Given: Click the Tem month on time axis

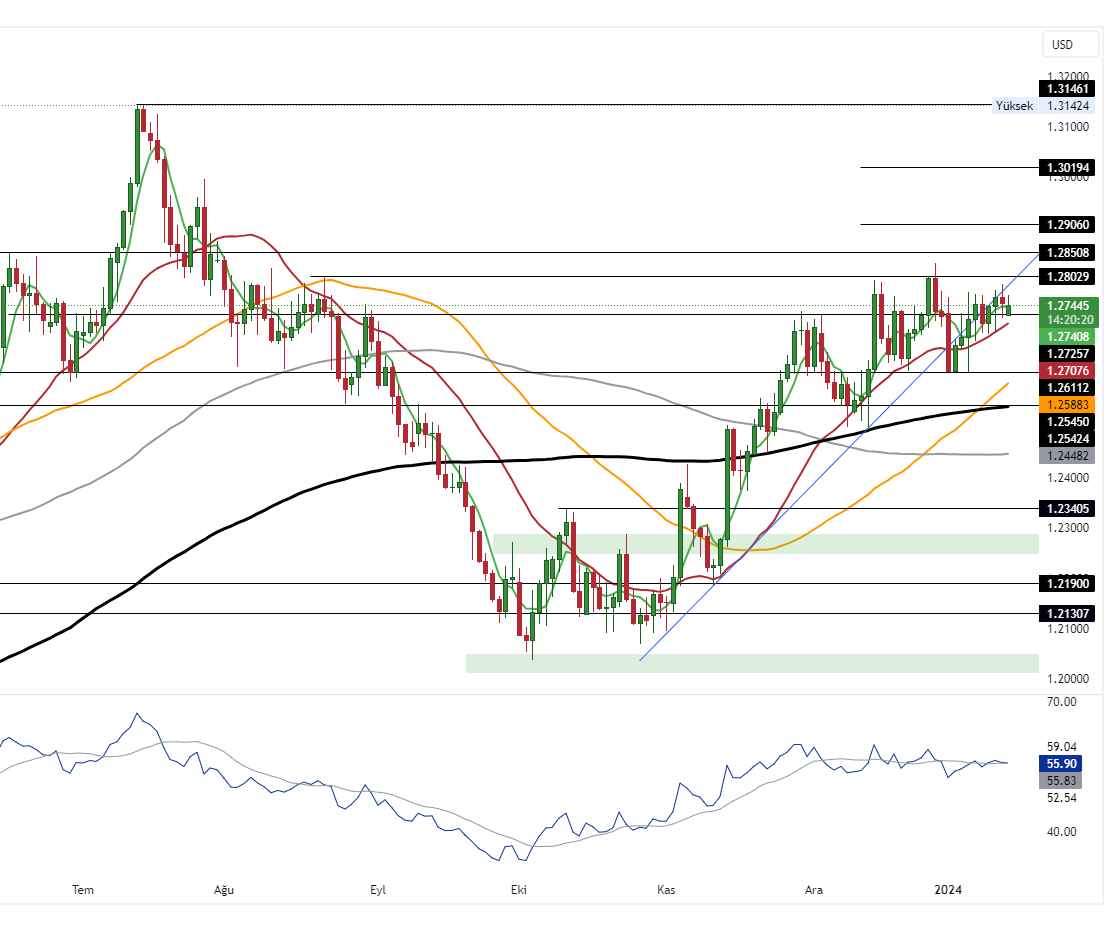Looking at the screenshot, I should point(84,890).
